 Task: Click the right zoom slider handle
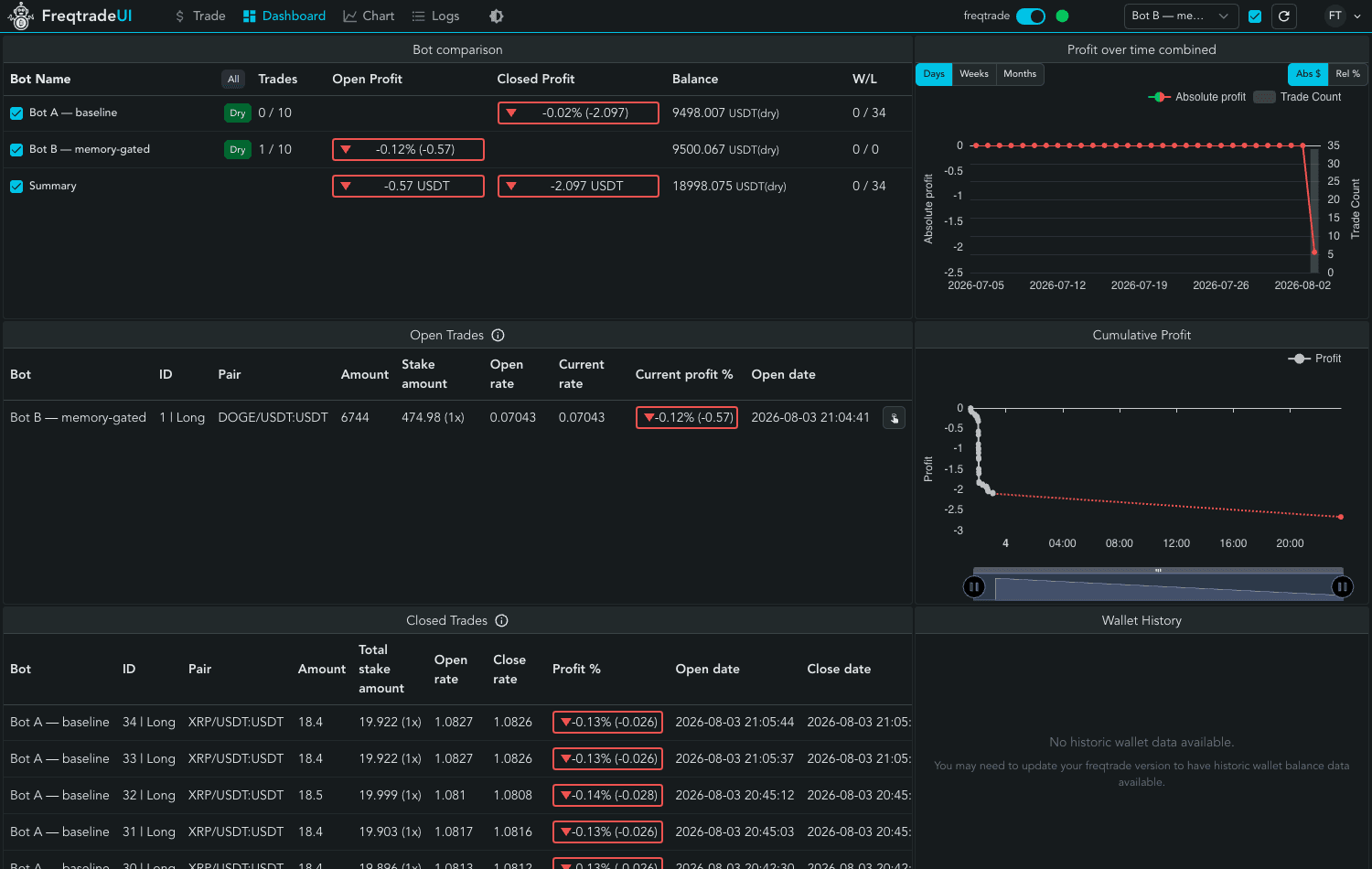coord(1342,587)
